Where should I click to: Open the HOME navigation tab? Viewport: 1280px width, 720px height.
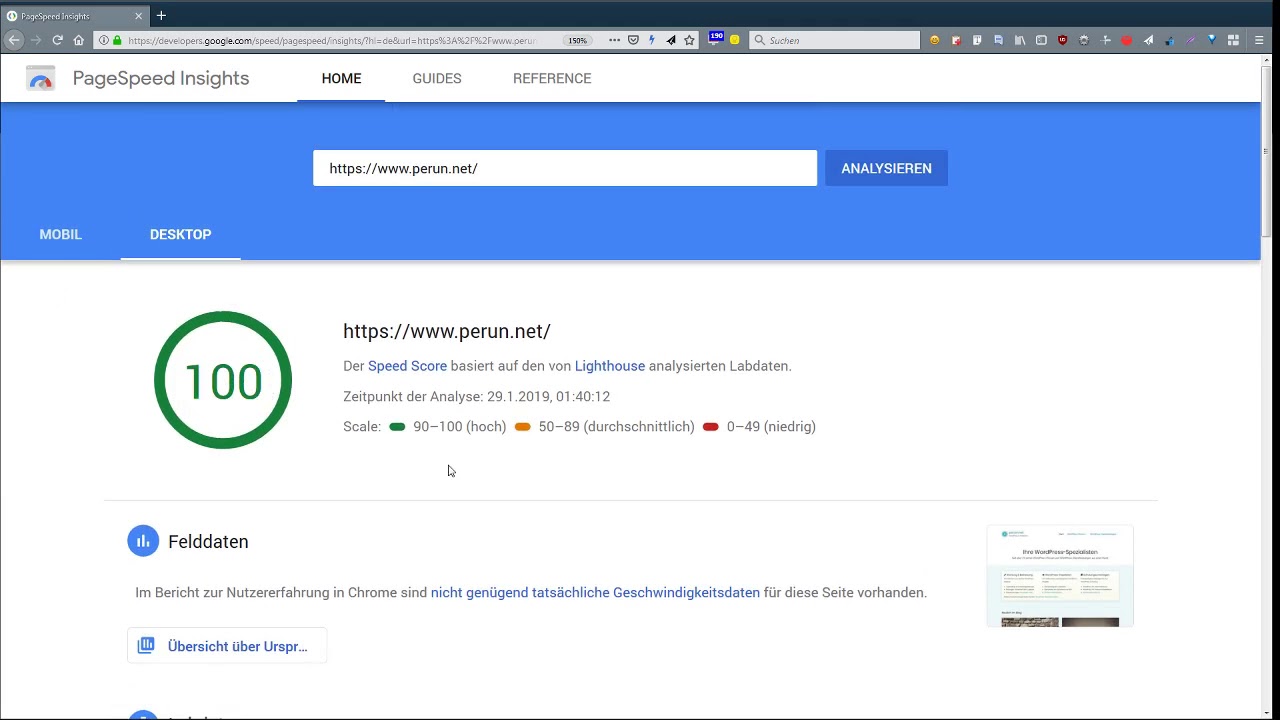coord(341,78)
